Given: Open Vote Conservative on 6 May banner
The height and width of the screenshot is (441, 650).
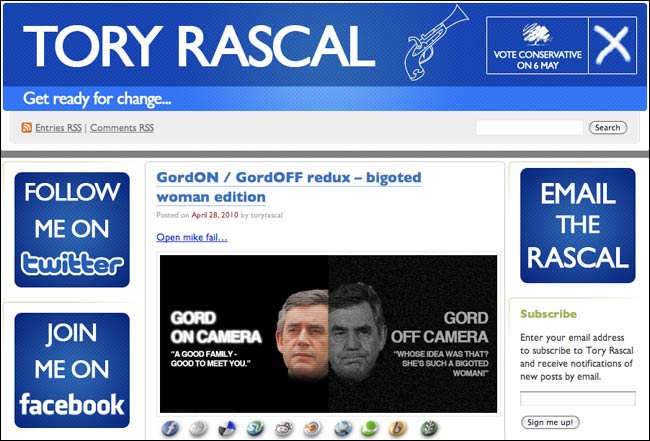Looking at the screenshot, I should (x=561, y=45).
